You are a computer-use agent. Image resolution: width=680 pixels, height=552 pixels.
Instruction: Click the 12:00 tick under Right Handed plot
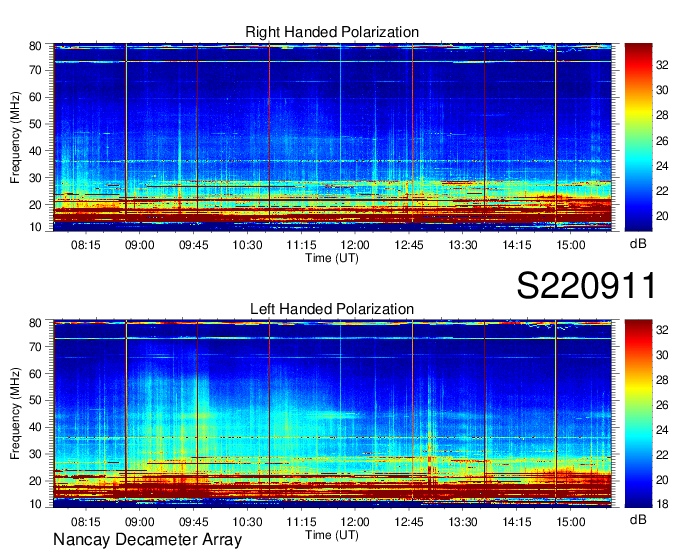[x=355, y=245]
